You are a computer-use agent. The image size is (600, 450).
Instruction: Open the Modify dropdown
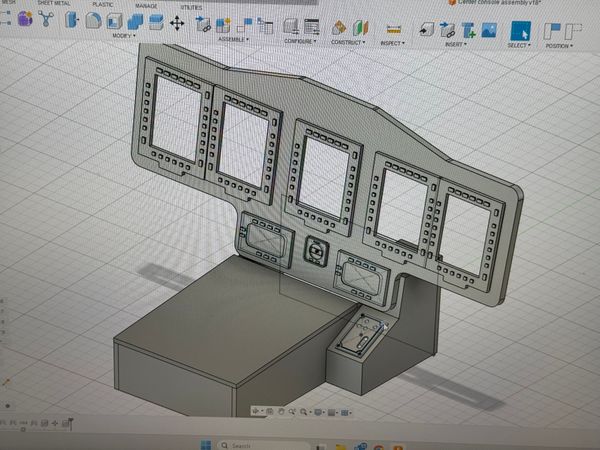(124, 36)
